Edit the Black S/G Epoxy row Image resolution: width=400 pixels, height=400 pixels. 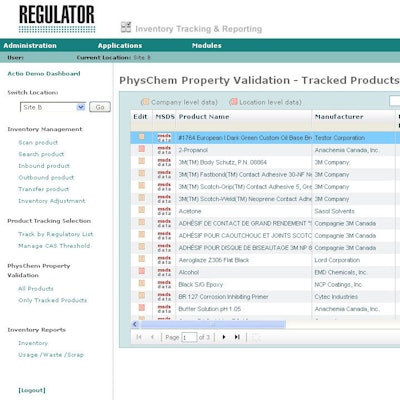point(142,283)
